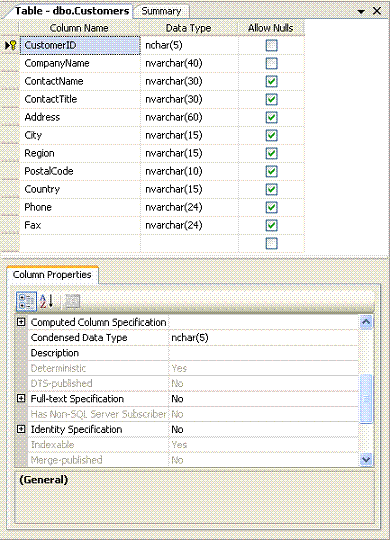Screen dimensions: 390x540
Task: Expand Identity Specification
Action: click(21, 429)
